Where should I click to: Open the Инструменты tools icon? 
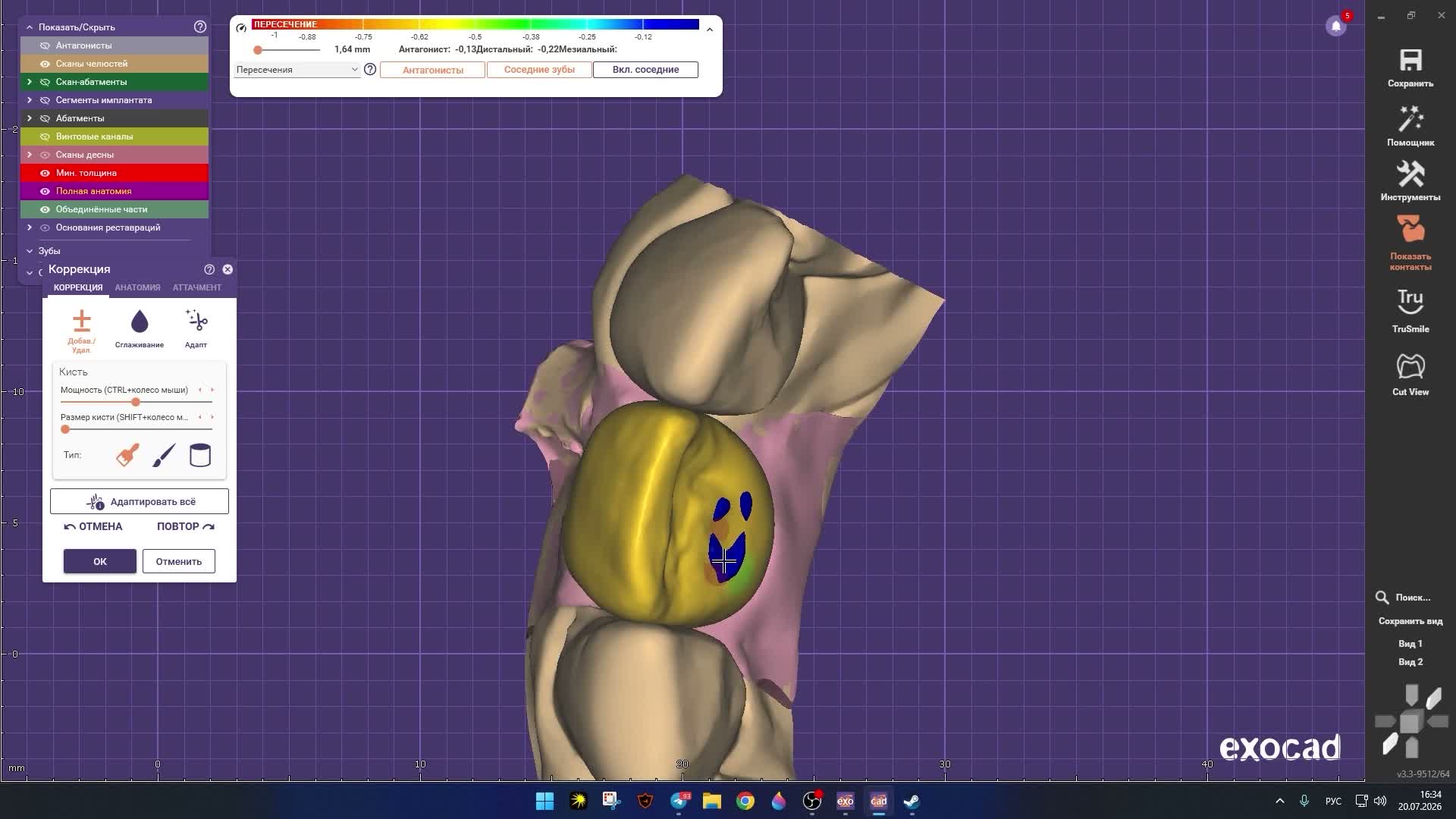pyautogui.click(x=1410, y=174)
